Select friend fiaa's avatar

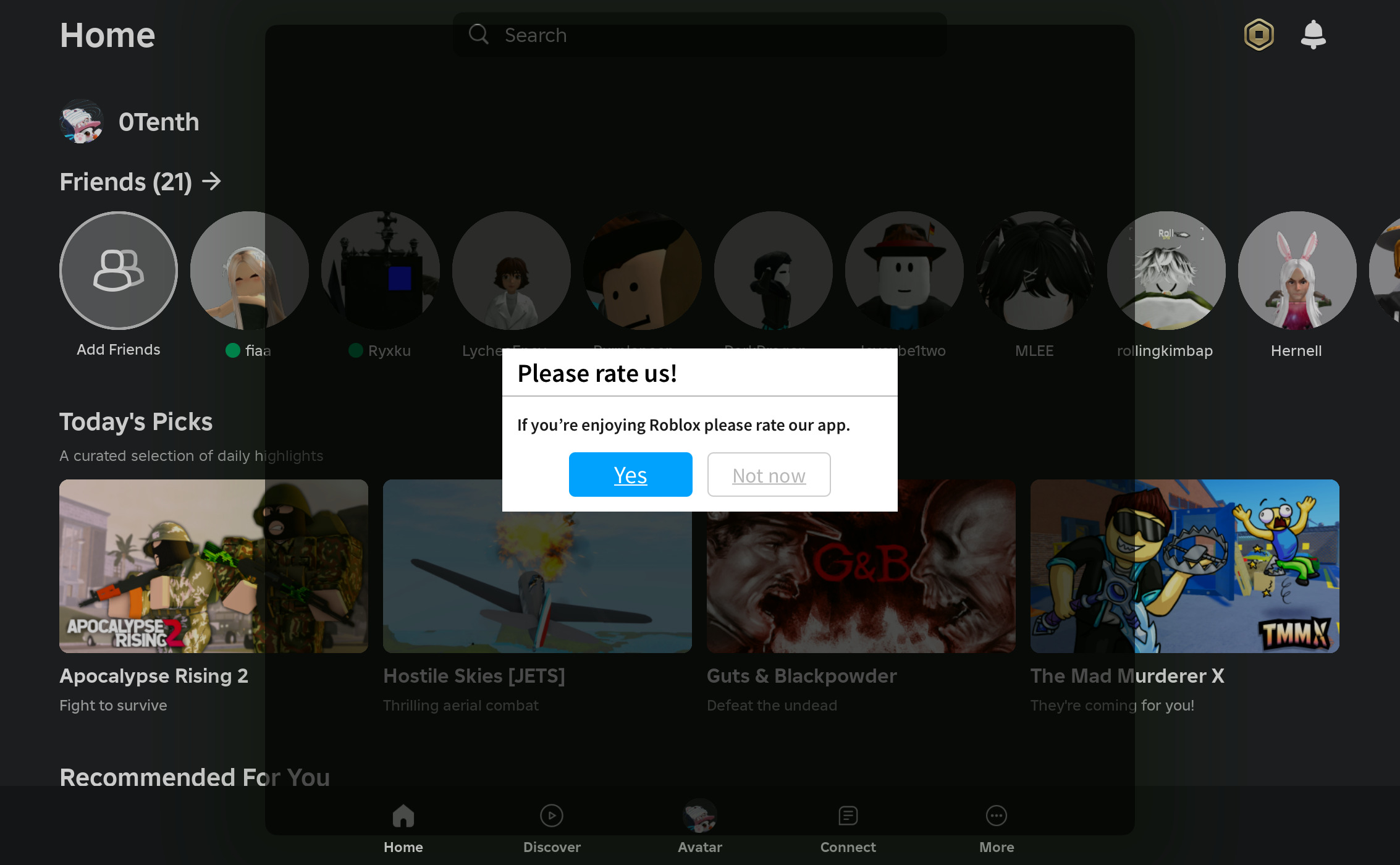point(249,271)
